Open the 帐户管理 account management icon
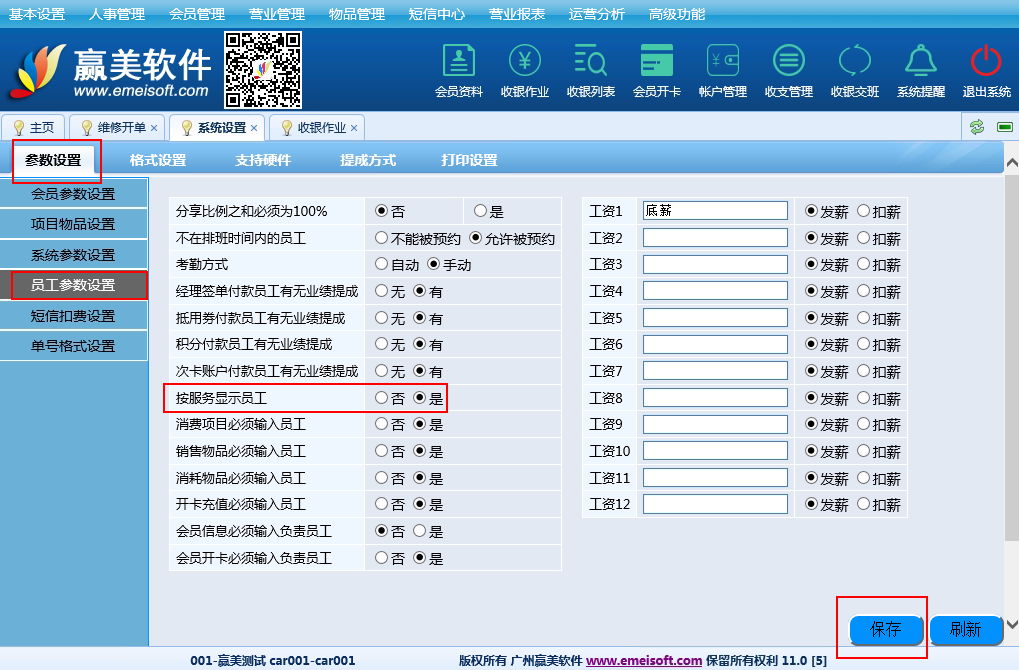The height and width of the screenshot is (670, 1019). [723, 62]
